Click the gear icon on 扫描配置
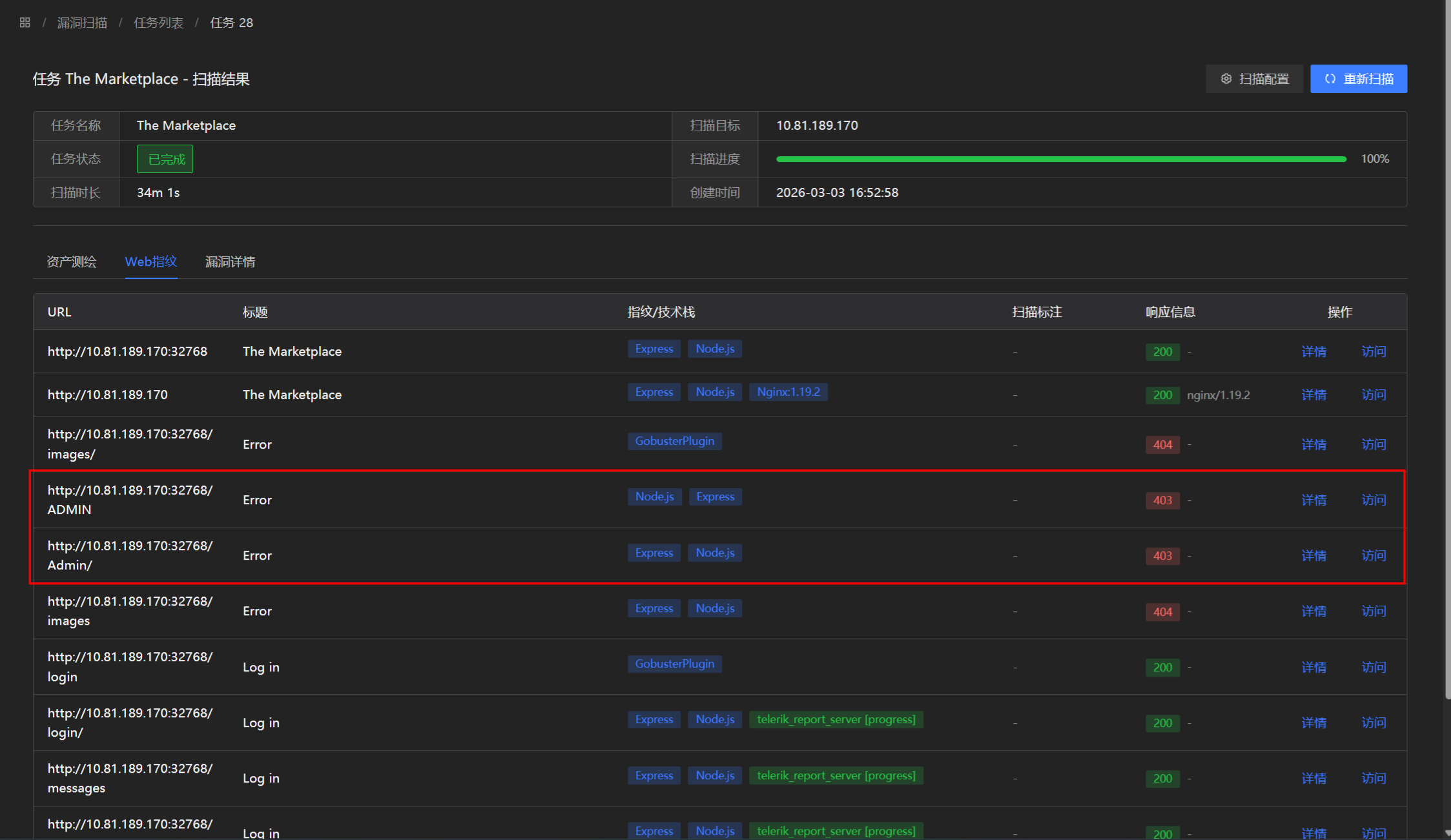Image resolution: width=1451 pixels, height=840 pixels. pos(1226,79)
